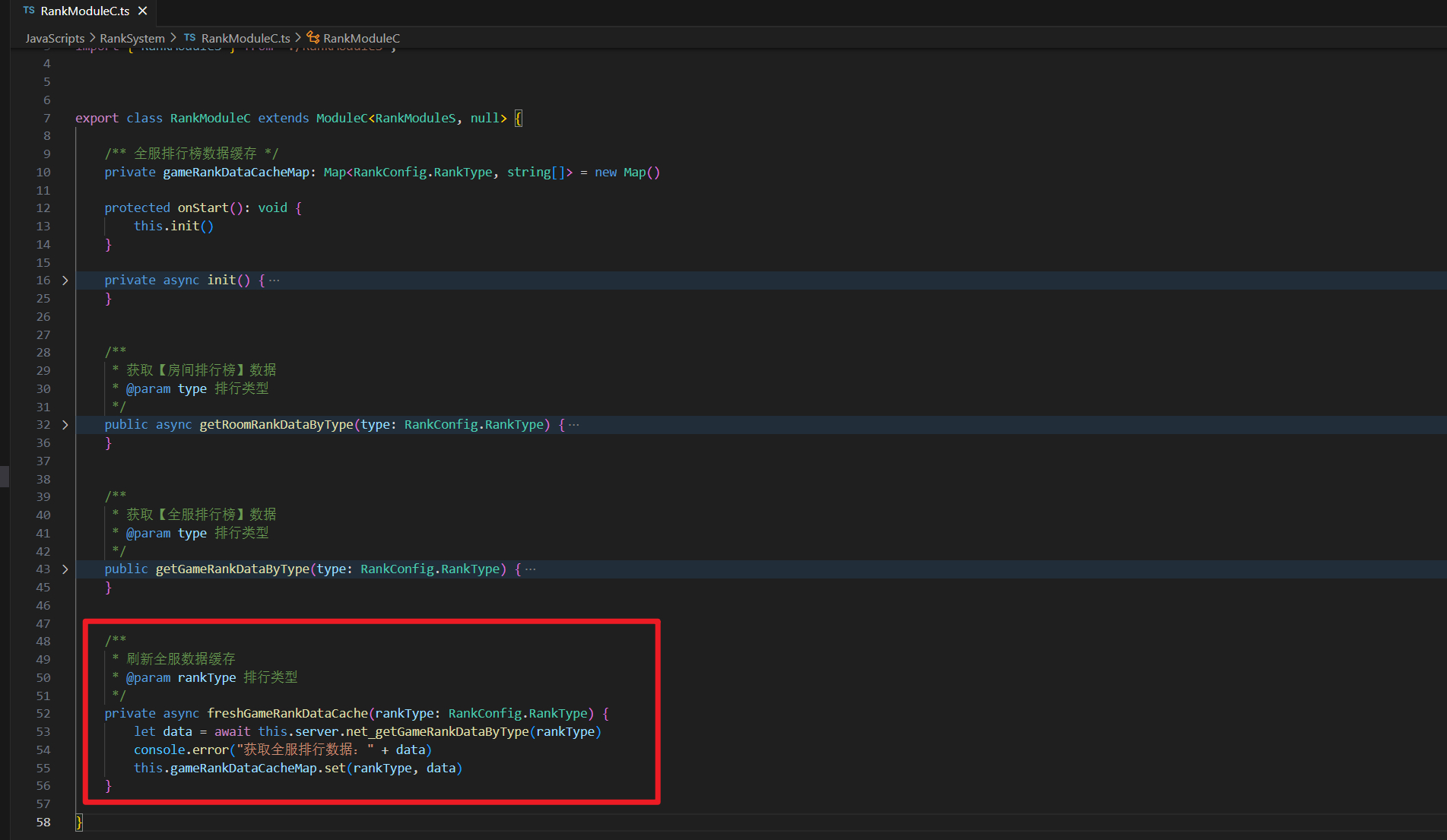Click line number 58 in gutter
Viewport: 1447px width, 840px height.
pos(43,823)
